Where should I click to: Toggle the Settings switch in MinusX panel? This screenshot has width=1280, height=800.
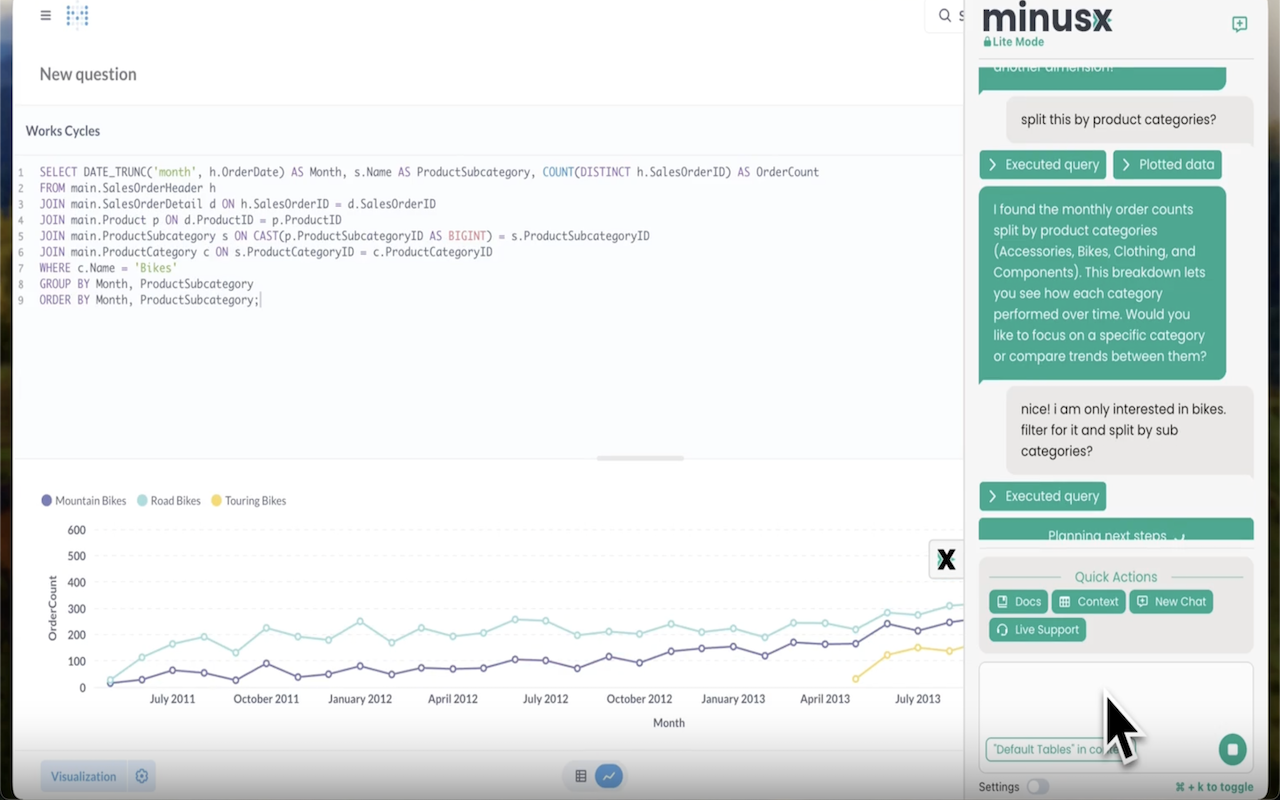coord(1038,787)
